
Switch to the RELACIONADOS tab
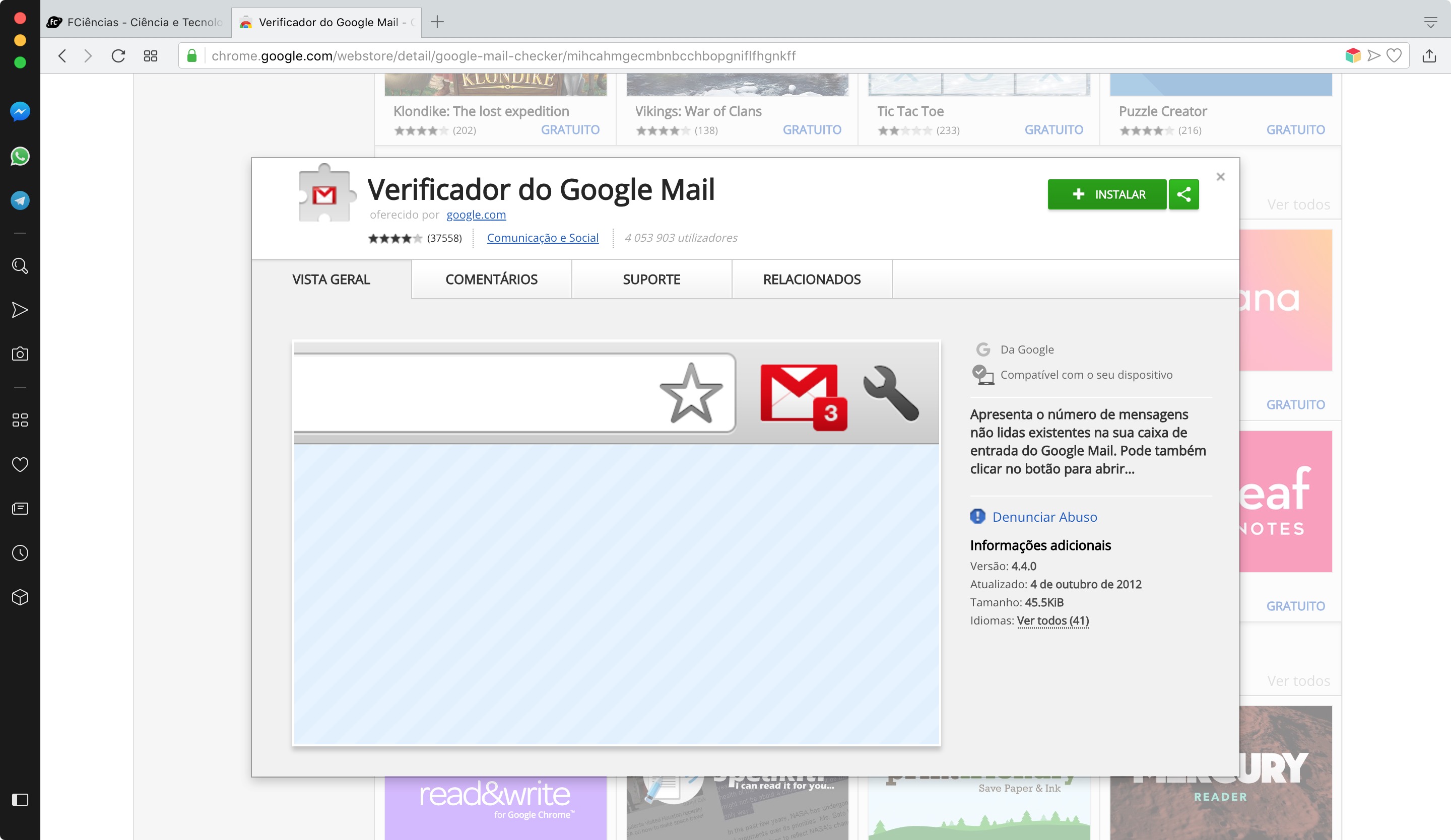(812, 279)
